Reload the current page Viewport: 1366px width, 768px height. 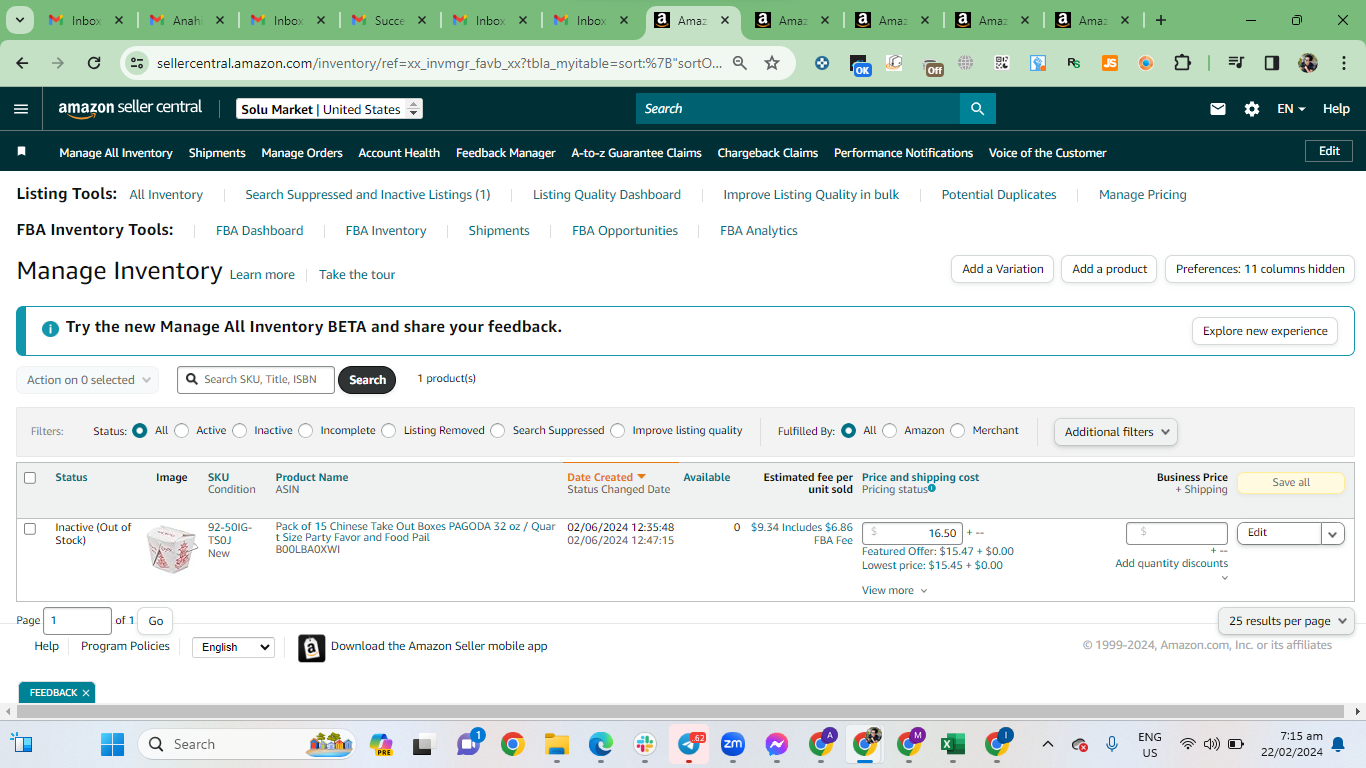[x=94, y=63]
